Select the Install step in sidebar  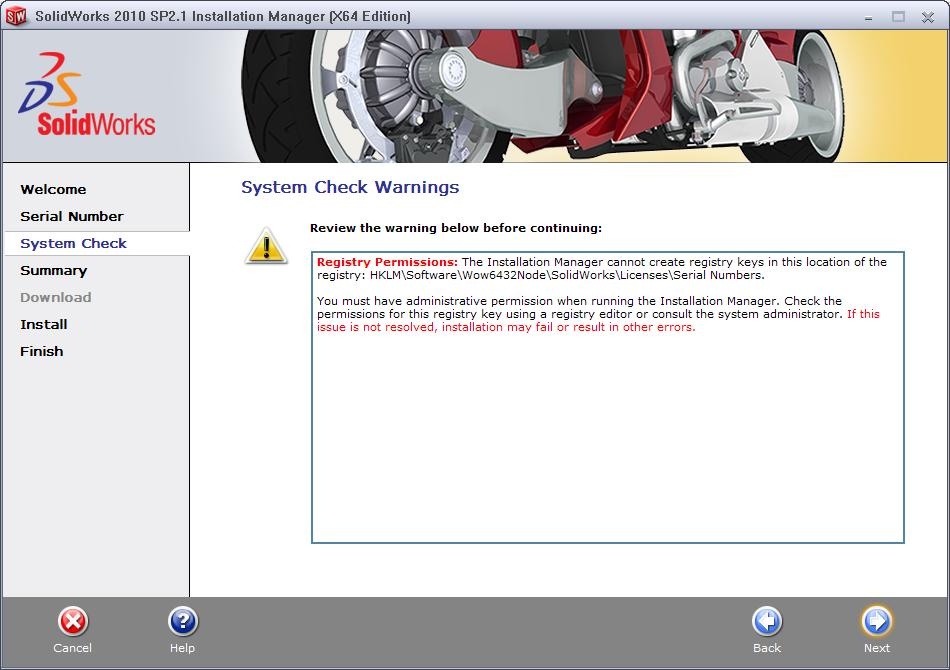pos(44,325)
